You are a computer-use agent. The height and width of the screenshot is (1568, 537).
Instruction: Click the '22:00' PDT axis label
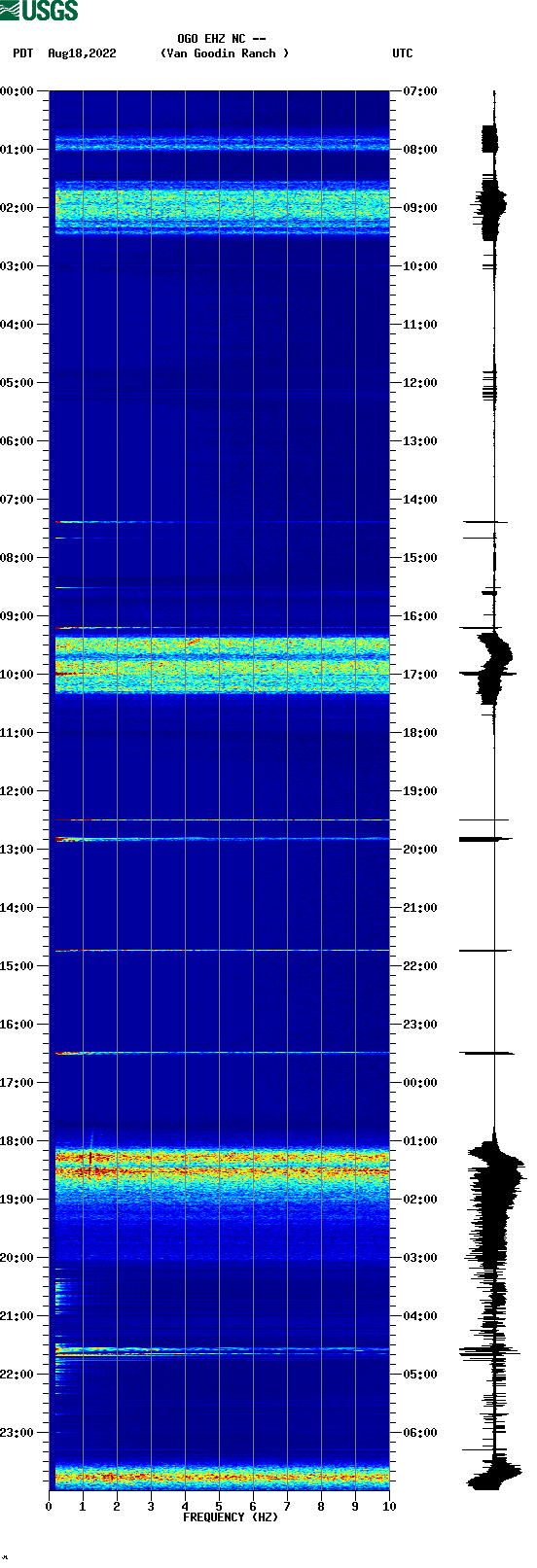tap(18, 1375)
